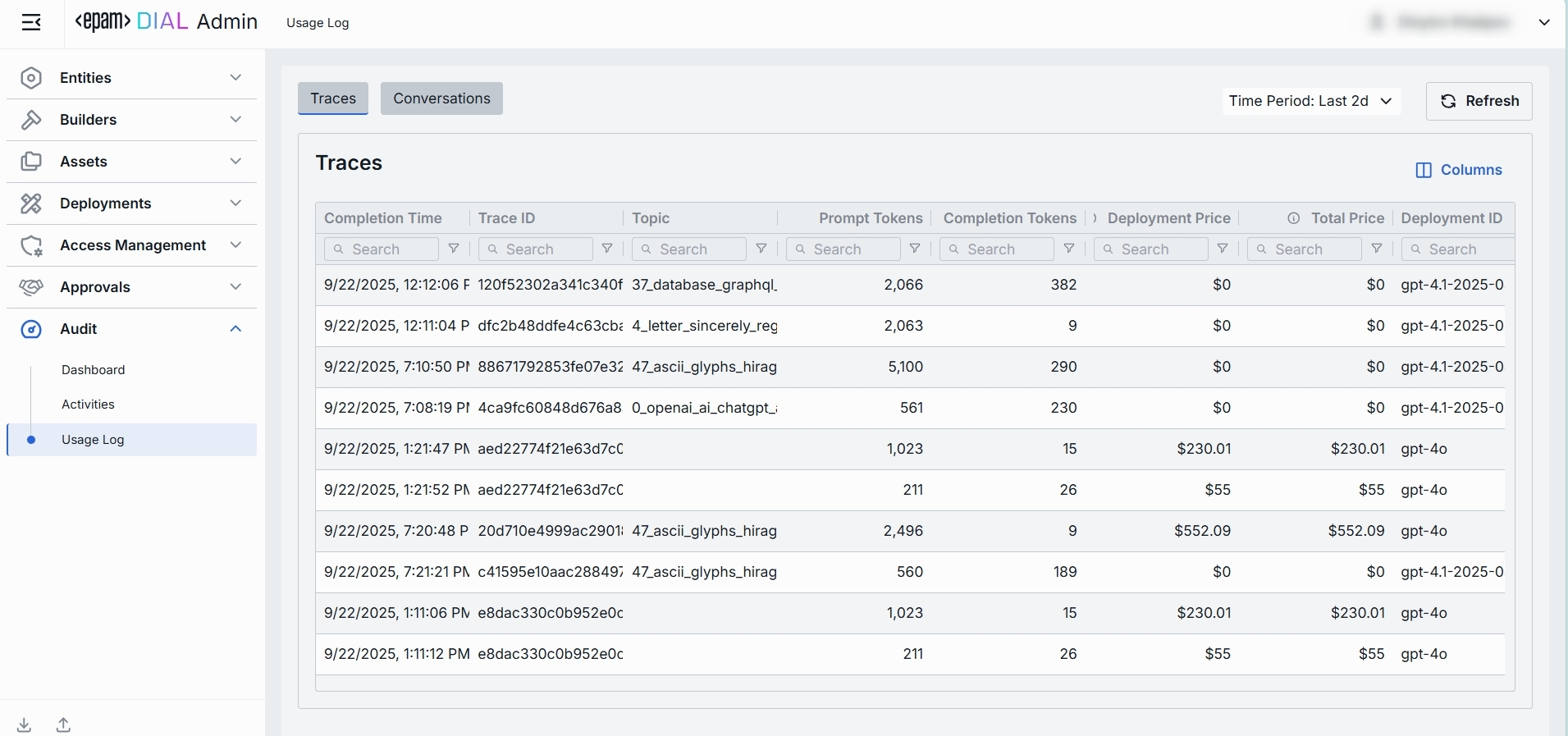Image resolution: width=1568 pixels, height=736 pixels.
Task: Expand the Deployments menu section
Action: [x=235, y=203]
